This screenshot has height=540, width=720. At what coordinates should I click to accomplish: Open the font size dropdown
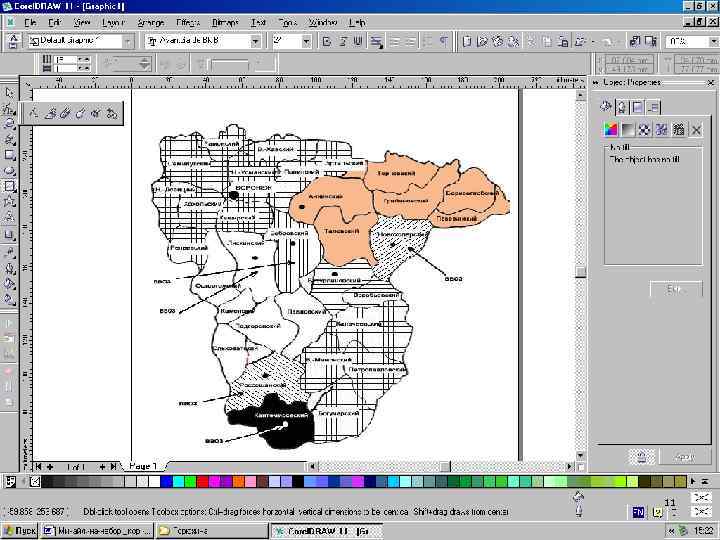[306, 41]
